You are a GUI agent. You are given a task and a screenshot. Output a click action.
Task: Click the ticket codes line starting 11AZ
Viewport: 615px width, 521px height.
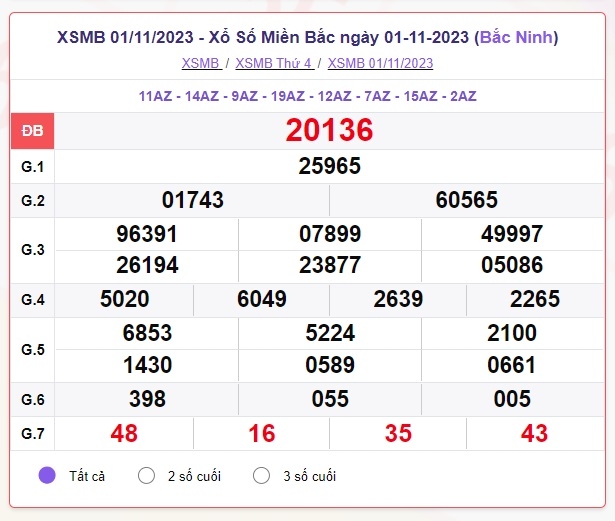pyautogui.click(x=308, y=96)
